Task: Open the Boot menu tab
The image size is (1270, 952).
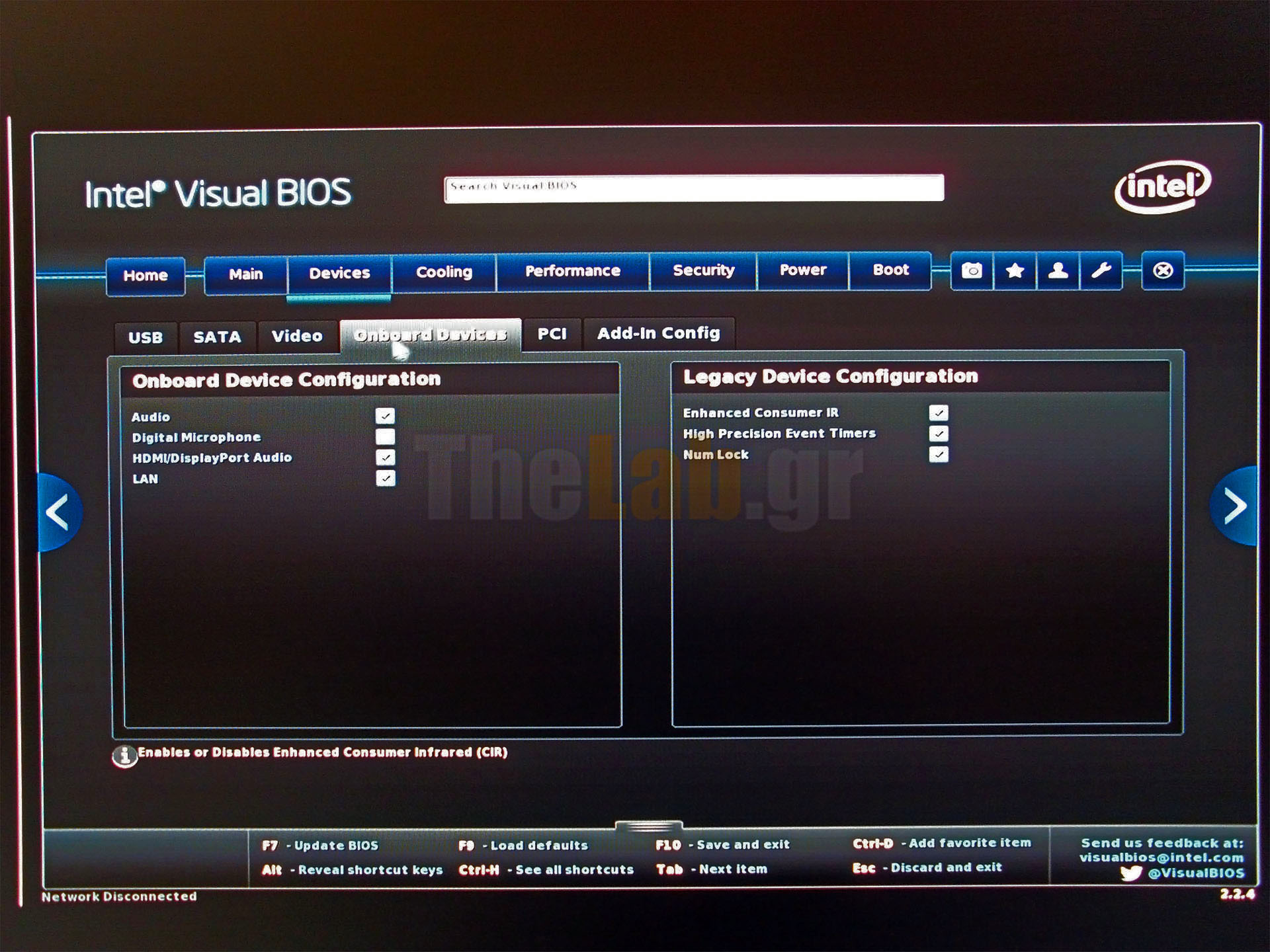Action: point(890,270)
